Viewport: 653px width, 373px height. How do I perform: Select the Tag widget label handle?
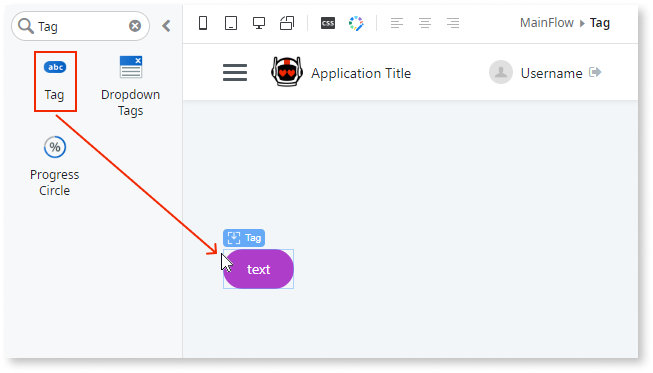coord(244,238)
